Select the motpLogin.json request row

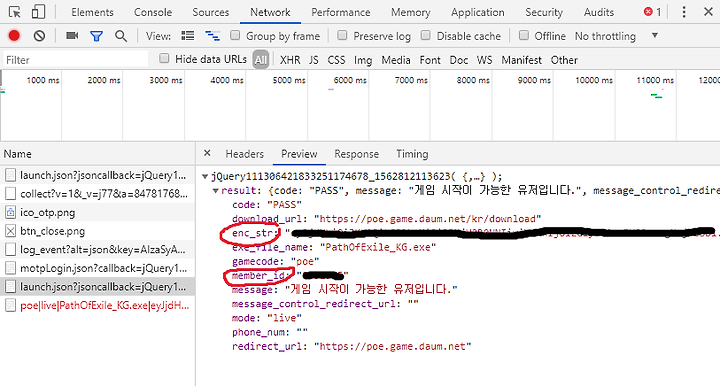click(x=97, y=268)
